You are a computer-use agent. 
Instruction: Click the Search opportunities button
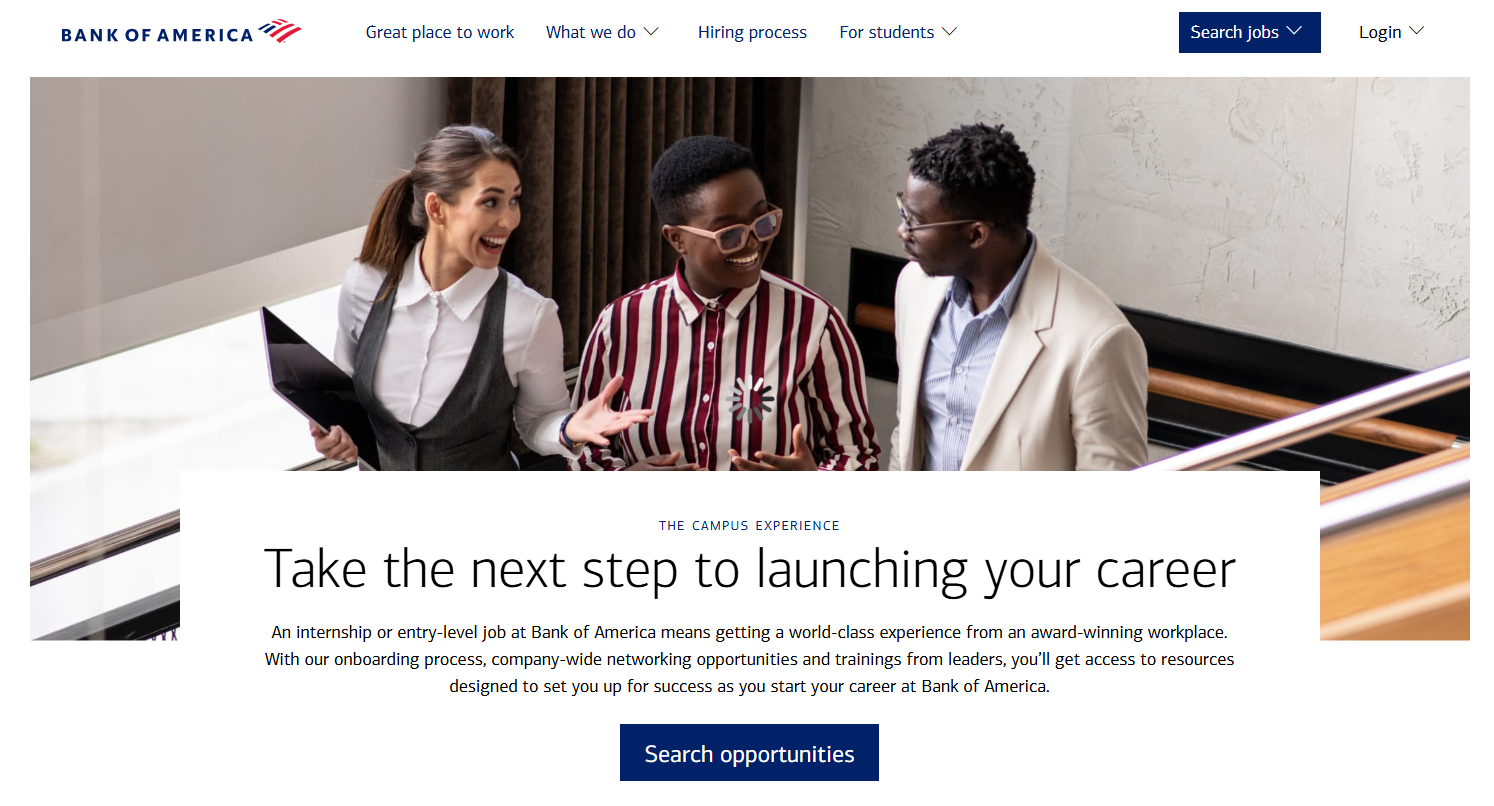click(x=749, y=753)
